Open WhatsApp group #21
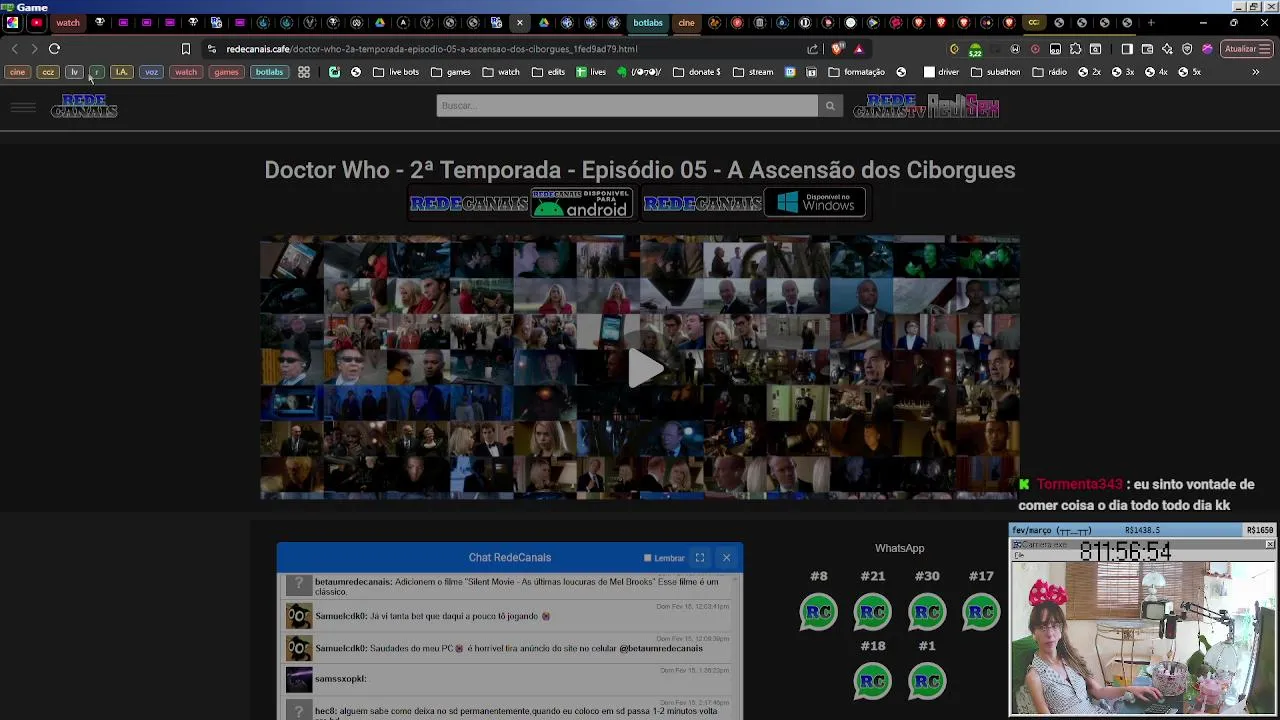 [873, 611]
